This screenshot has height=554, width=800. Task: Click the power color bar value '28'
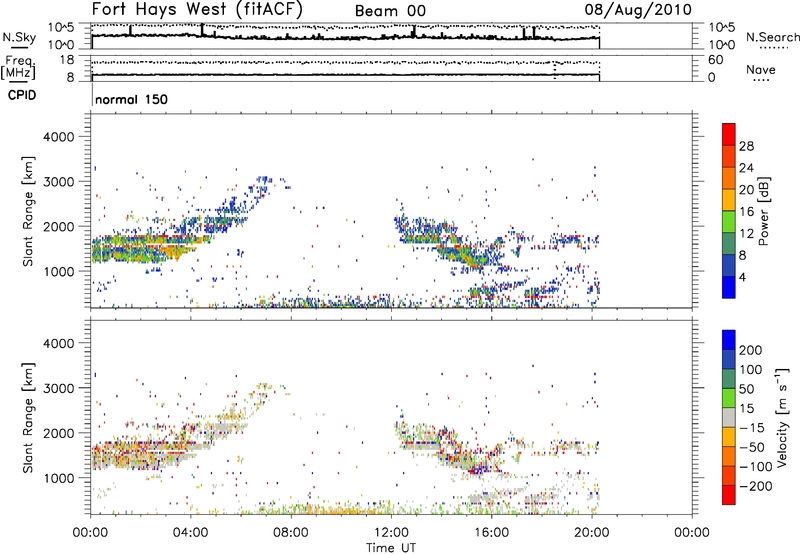point(746,146)
